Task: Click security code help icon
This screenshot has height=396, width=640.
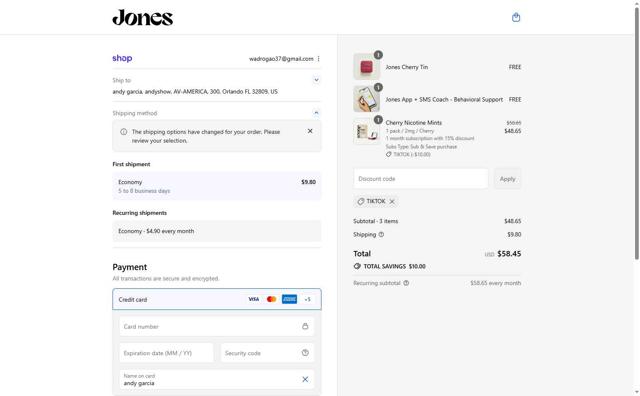Action: 305,353
